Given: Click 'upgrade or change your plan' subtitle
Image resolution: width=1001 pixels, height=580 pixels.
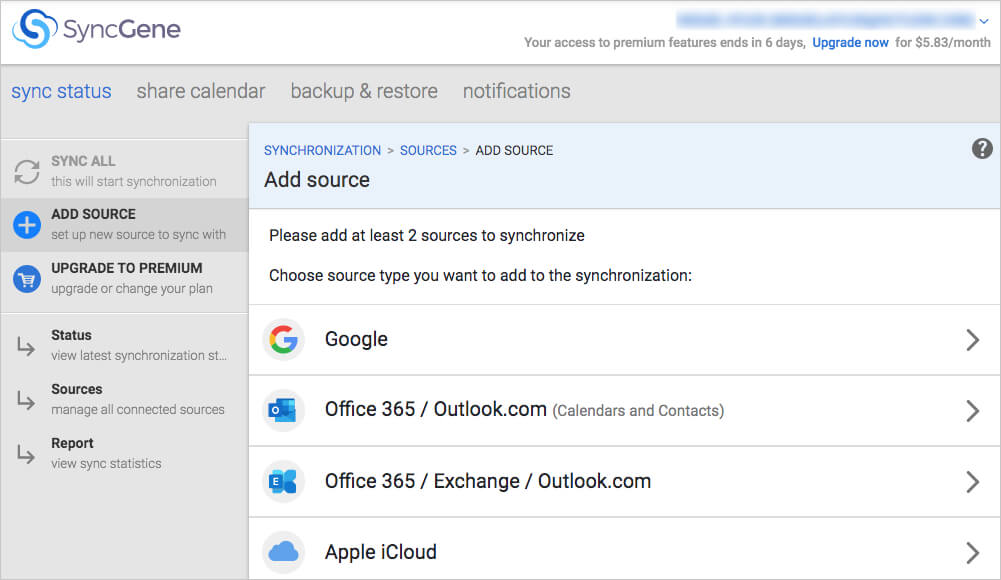Looking at the screenshot, I should tap(132, 289).
